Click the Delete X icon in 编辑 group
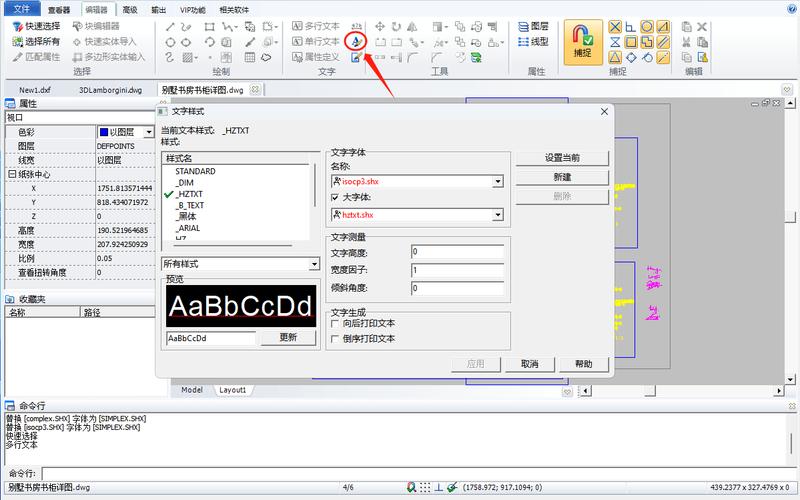Image resolution: width=800 pixels, height=500 pixels. (702, 27)
